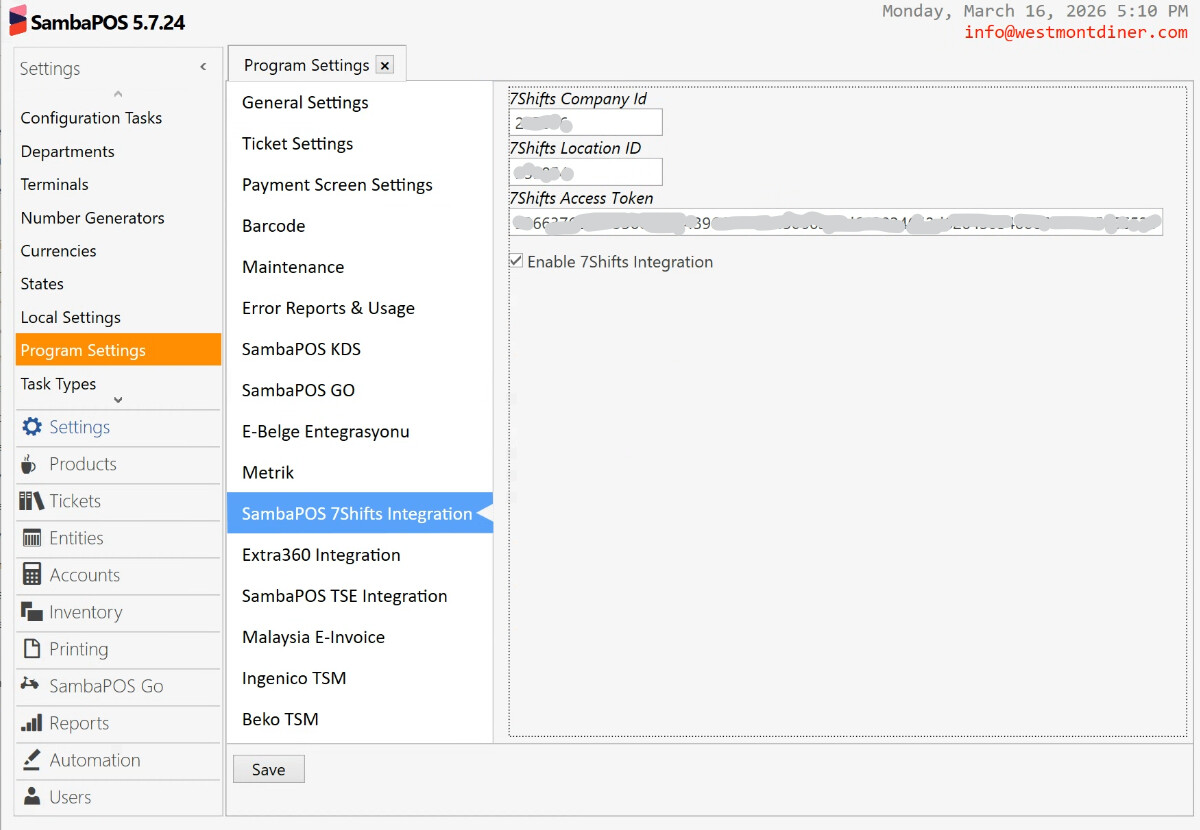1200x830 pixels.
Task: Select Ticket Settings in the list
Action: point(297,144)
